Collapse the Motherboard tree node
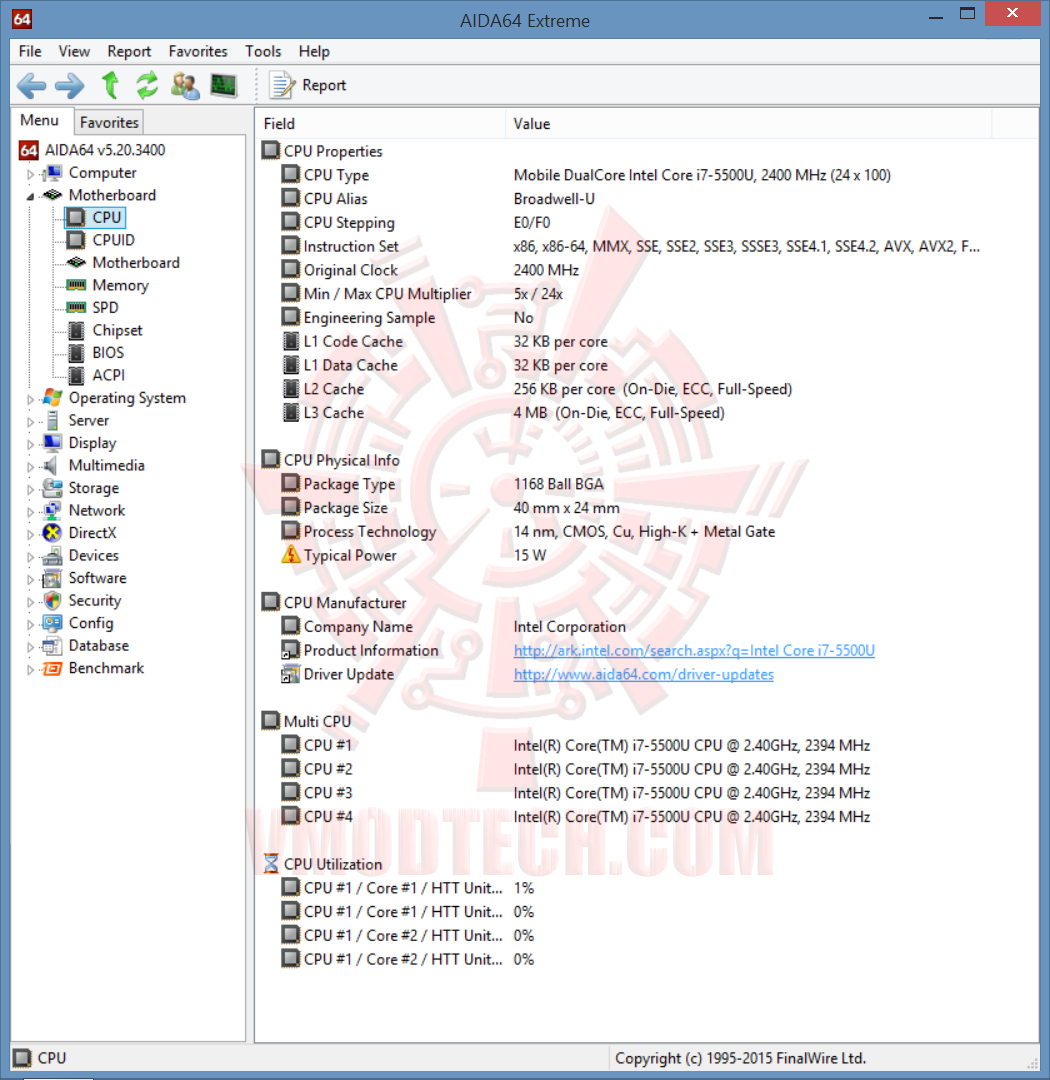Viewport: 1050px width, 1080px height. tap(30, 197)
